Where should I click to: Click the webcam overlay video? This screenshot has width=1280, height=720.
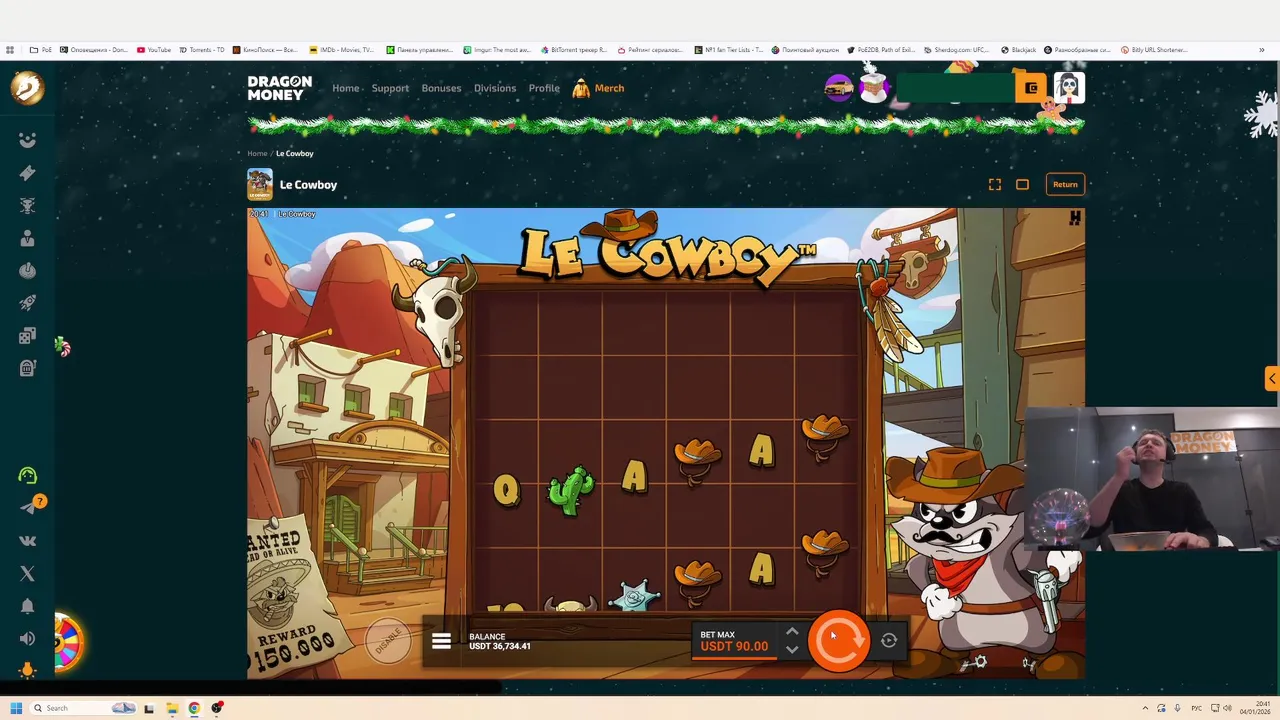tap(1152, 478)
